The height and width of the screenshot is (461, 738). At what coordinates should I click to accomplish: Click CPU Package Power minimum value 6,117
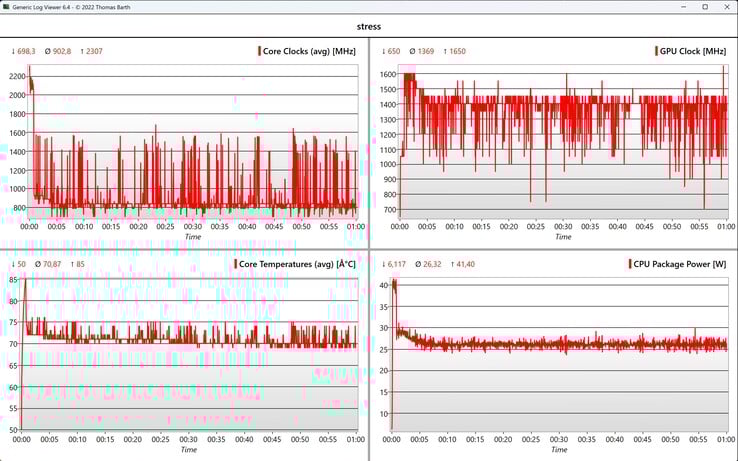pos(397,264)
